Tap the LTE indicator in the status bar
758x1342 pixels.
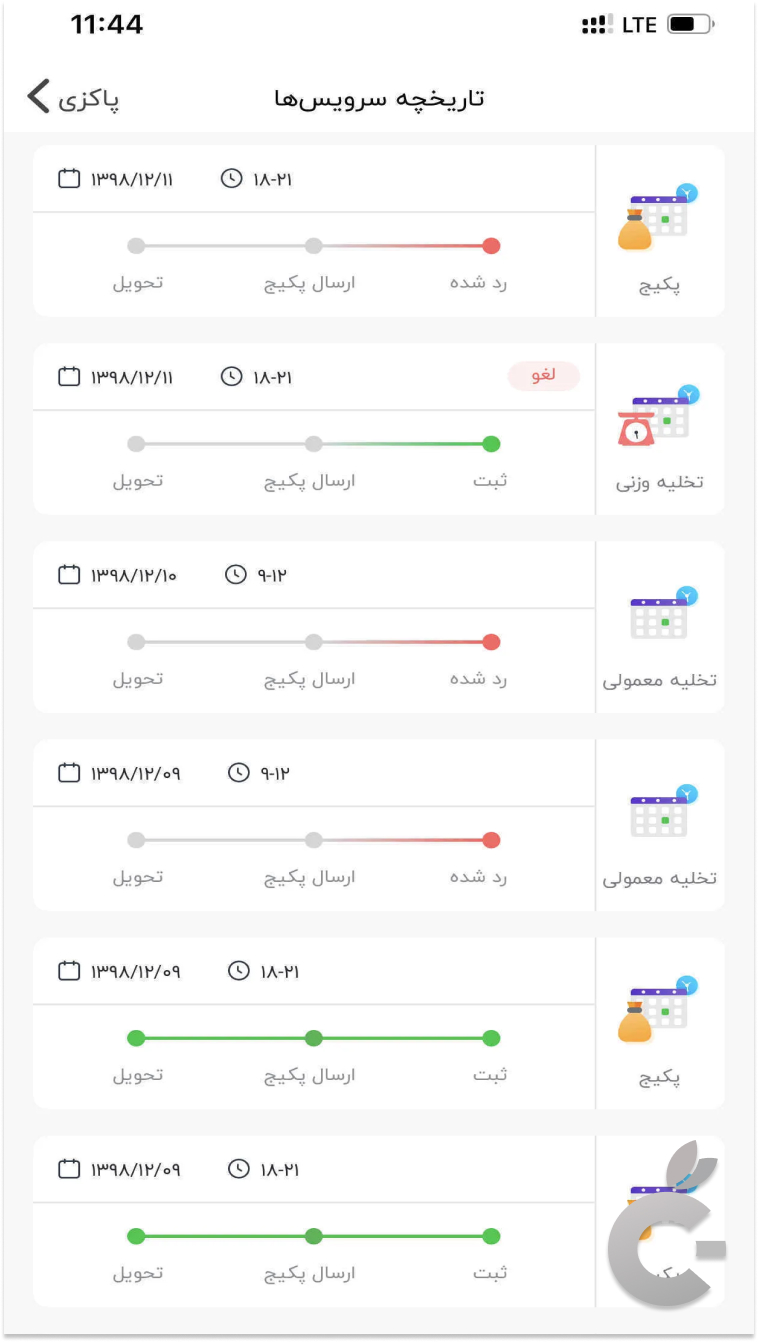[637, 24]
